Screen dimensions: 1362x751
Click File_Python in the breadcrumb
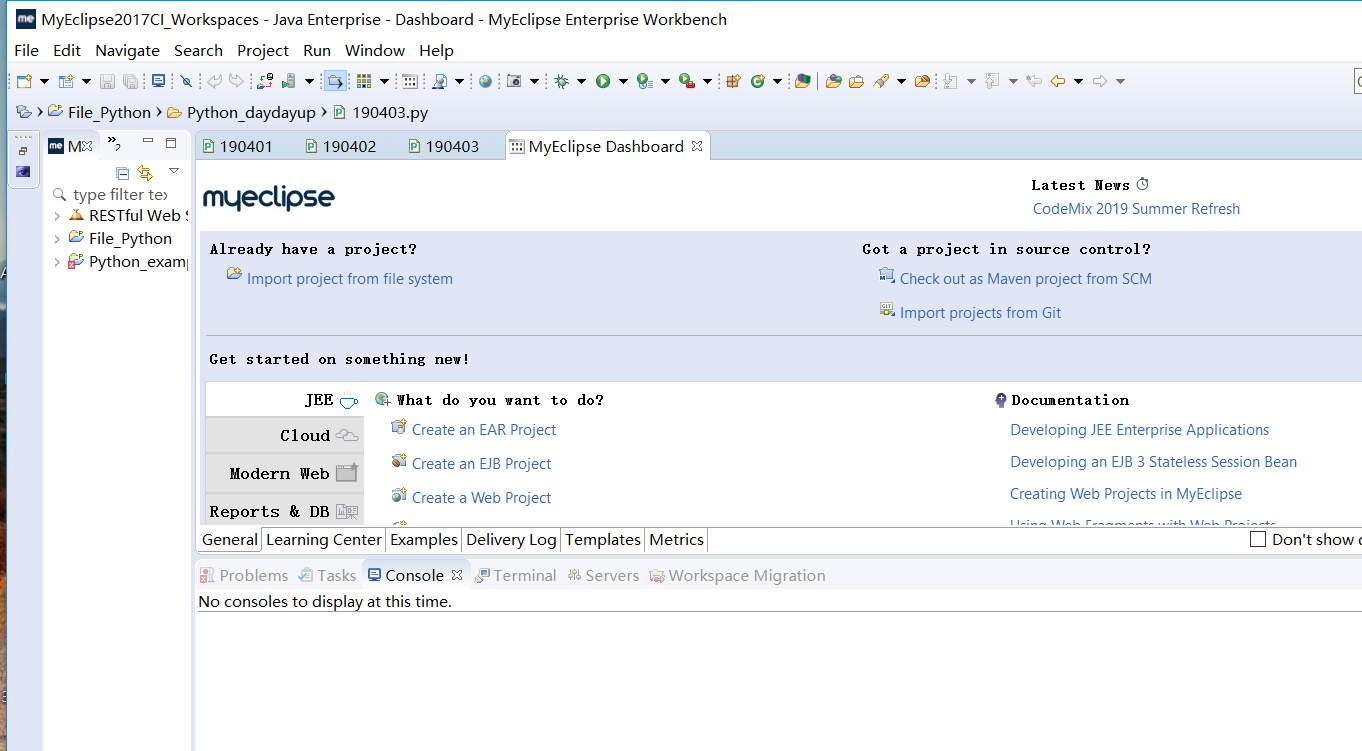coord(109,113)
